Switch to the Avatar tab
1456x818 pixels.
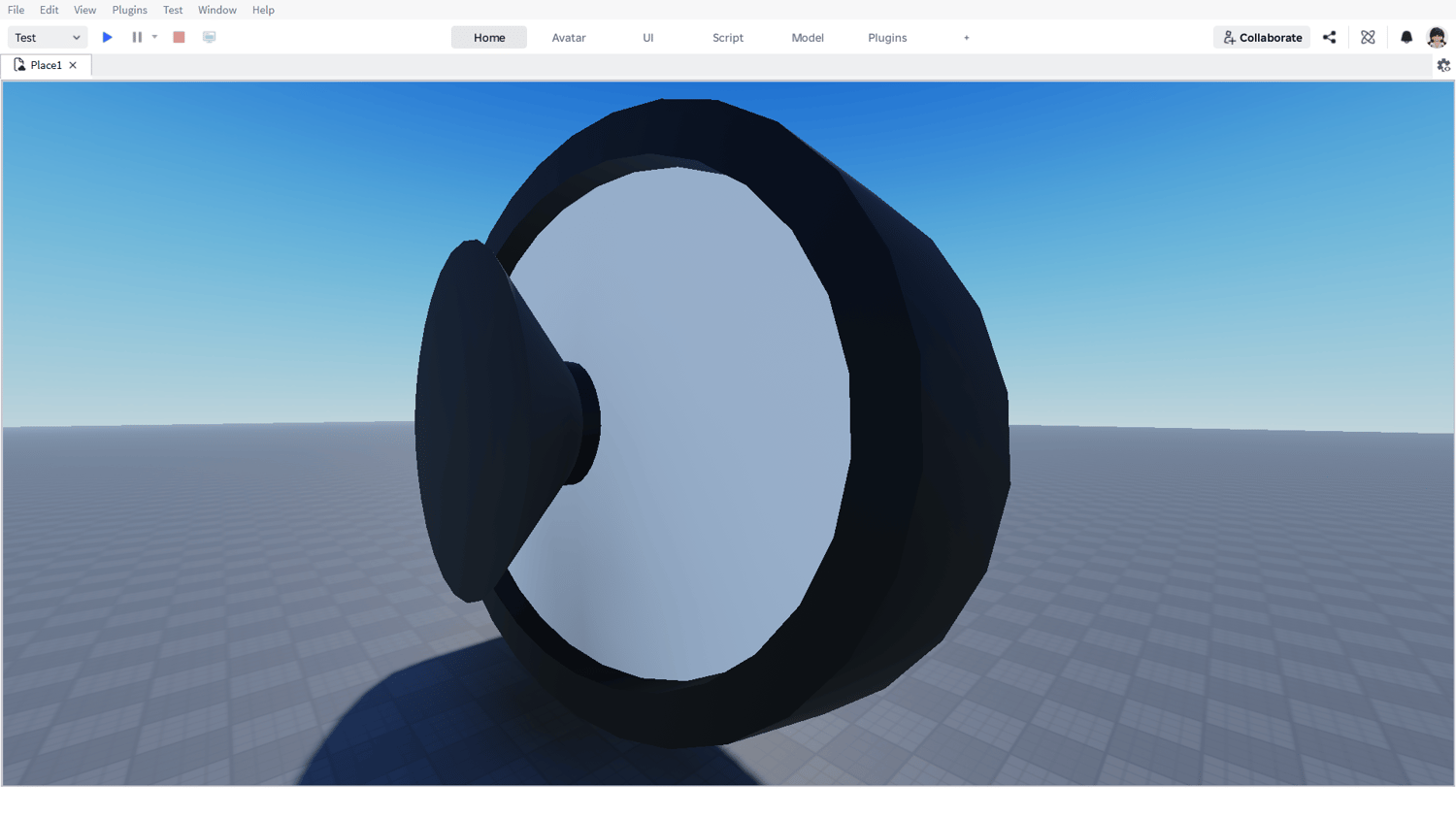[569, 38]
